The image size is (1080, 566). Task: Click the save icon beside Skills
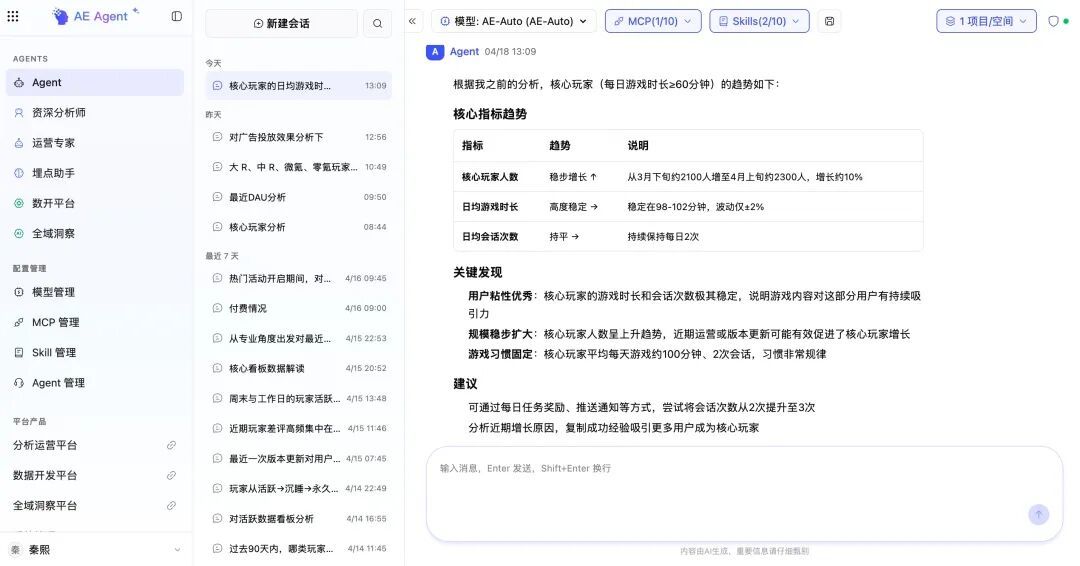pos(829,21)
